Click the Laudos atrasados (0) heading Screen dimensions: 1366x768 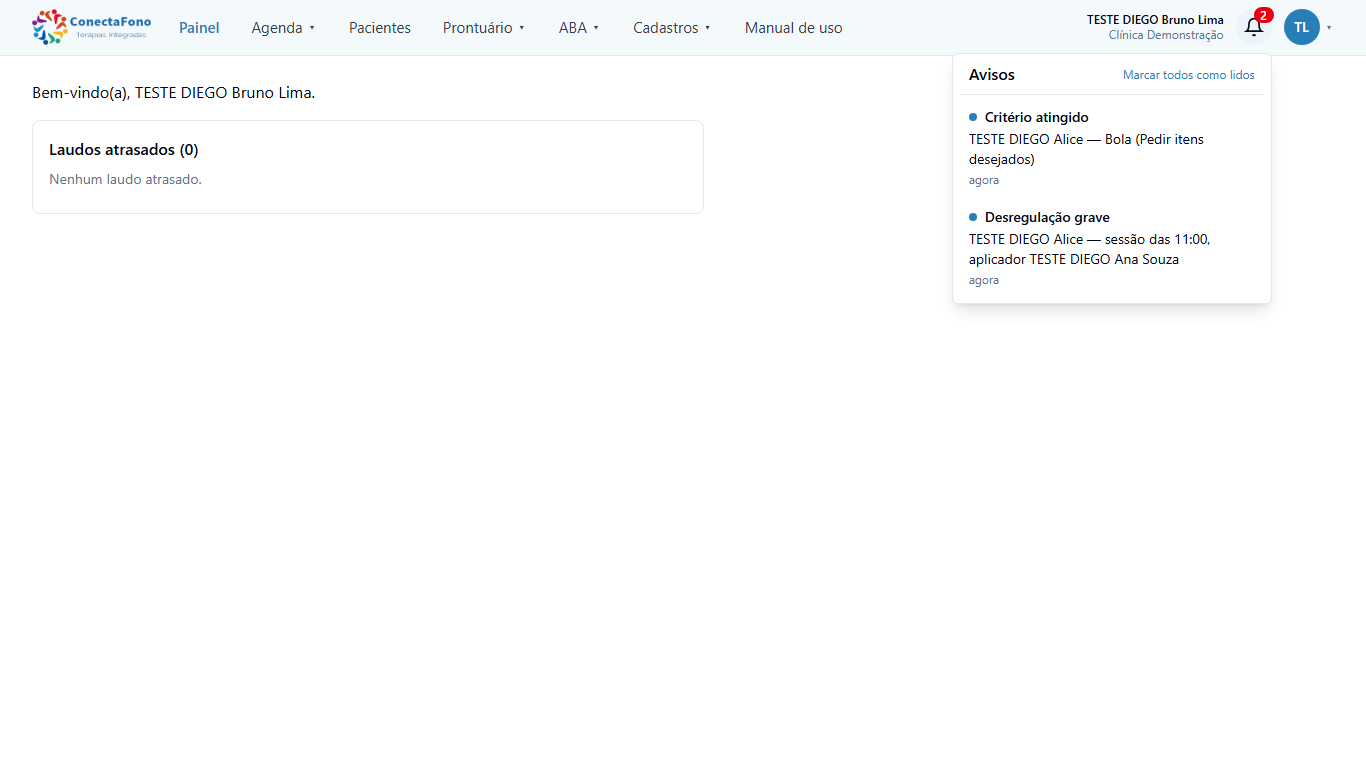124,150
